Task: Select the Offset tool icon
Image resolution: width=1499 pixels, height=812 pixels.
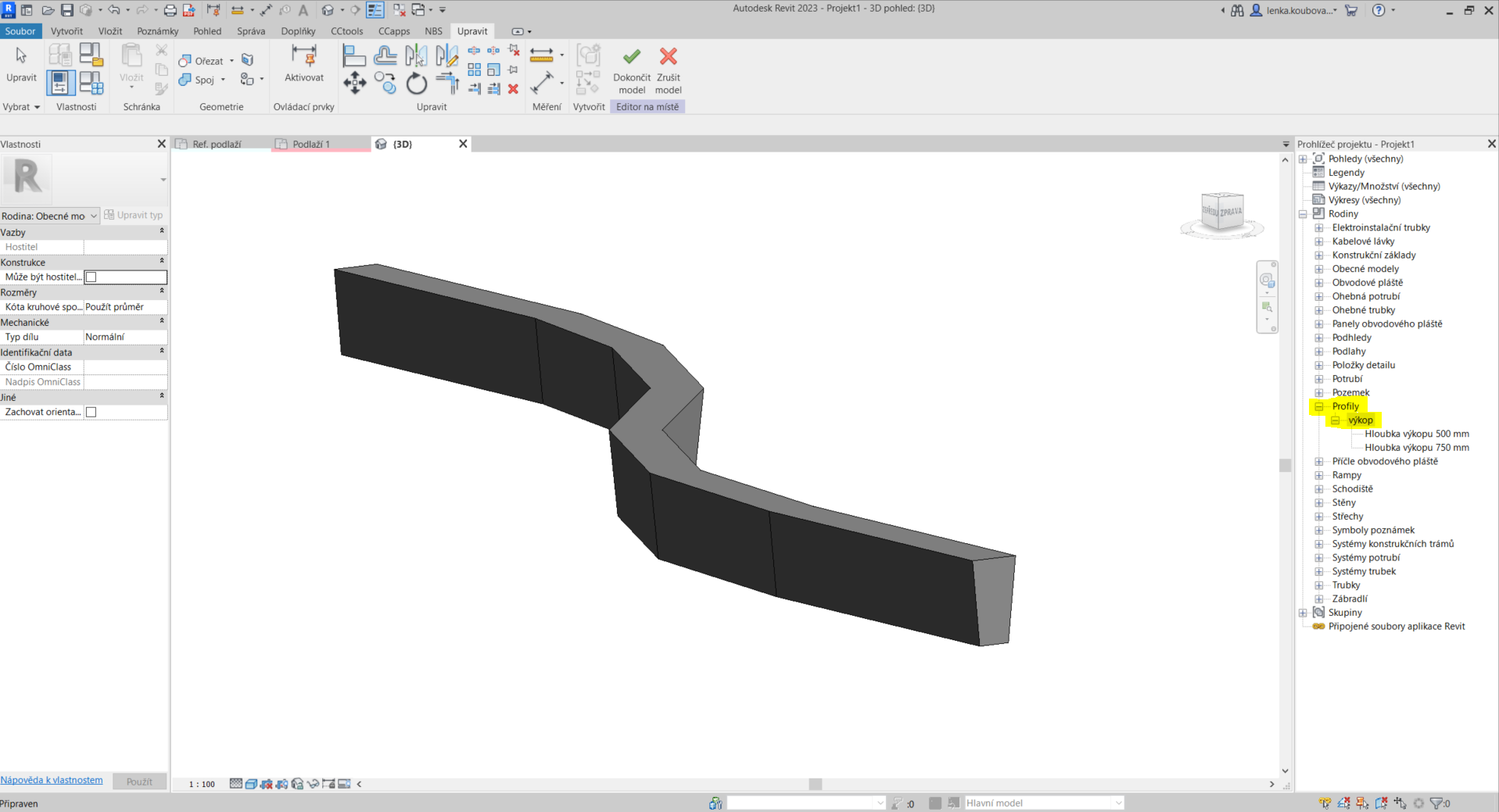Action: (x=385, y=55)
